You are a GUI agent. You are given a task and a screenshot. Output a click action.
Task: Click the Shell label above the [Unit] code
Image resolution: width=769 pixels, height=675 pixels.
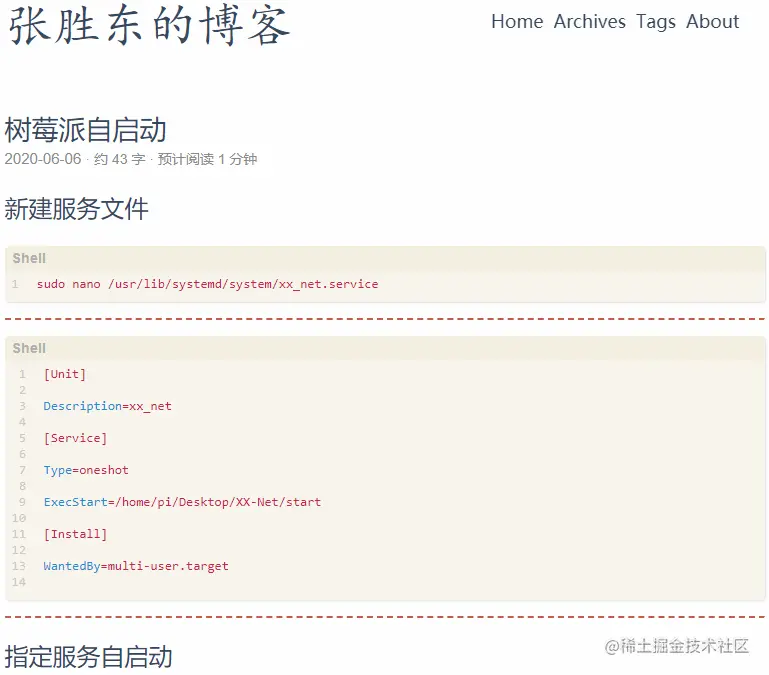(29, 348)
